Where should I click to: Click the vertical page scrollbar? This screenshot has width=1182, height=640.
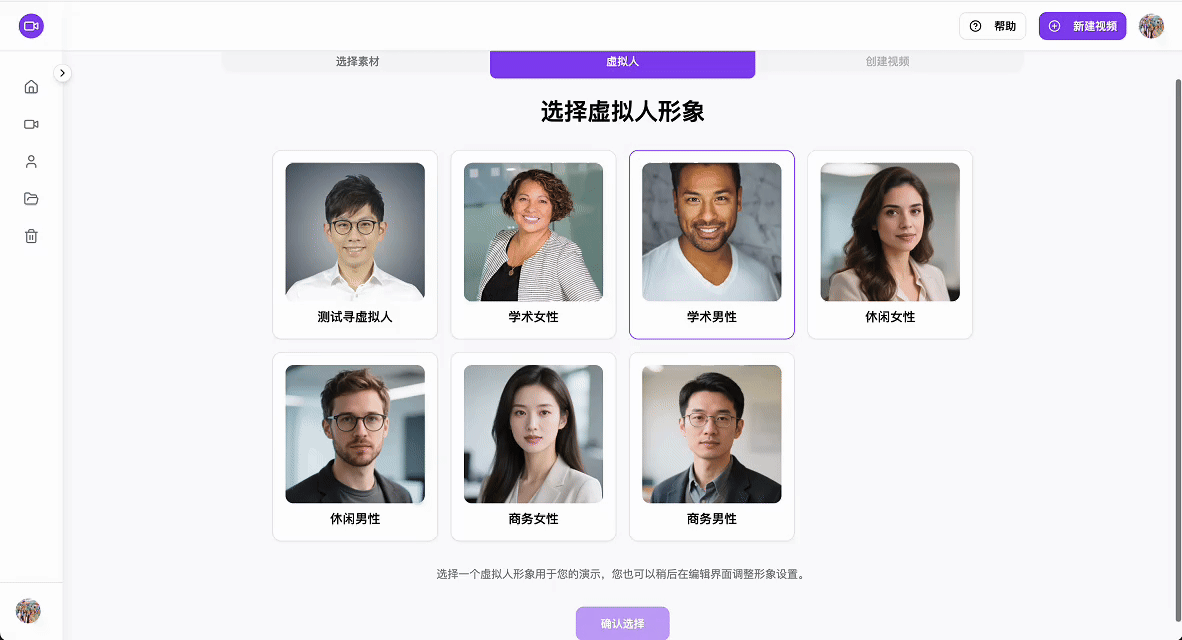(1177, 351)
